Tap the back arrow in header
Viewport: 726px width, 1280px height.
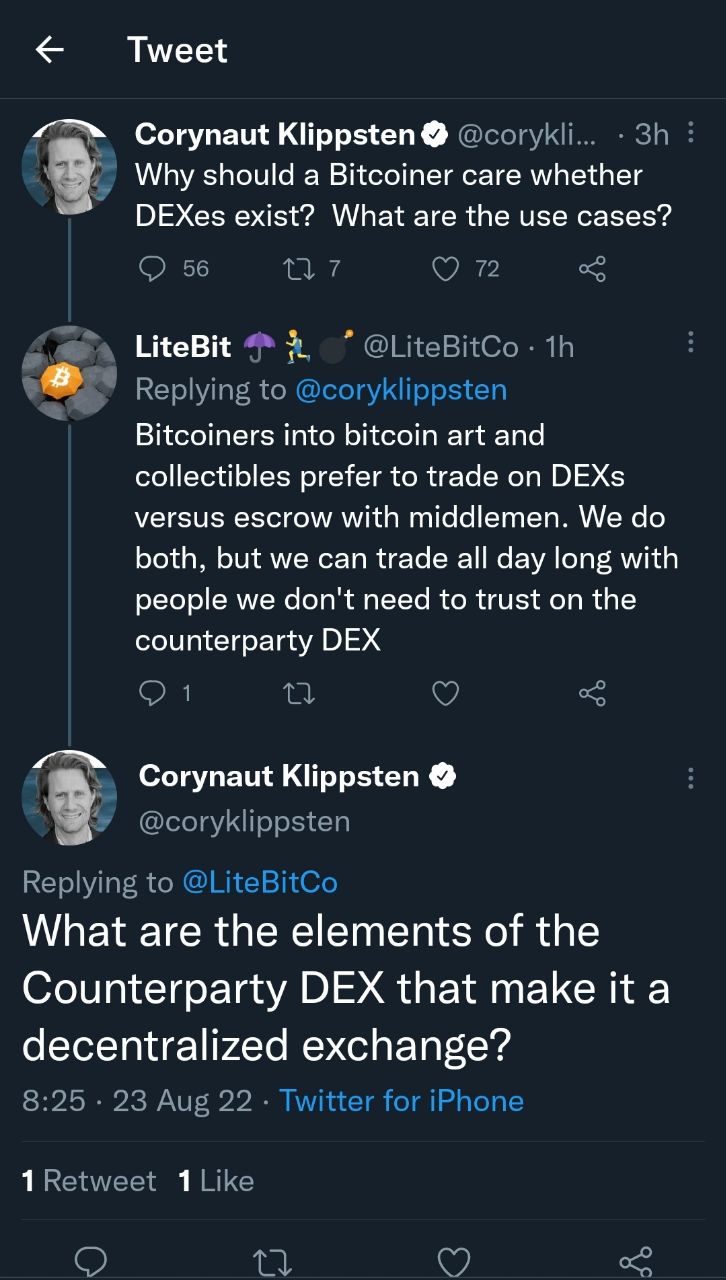point(50,50)
